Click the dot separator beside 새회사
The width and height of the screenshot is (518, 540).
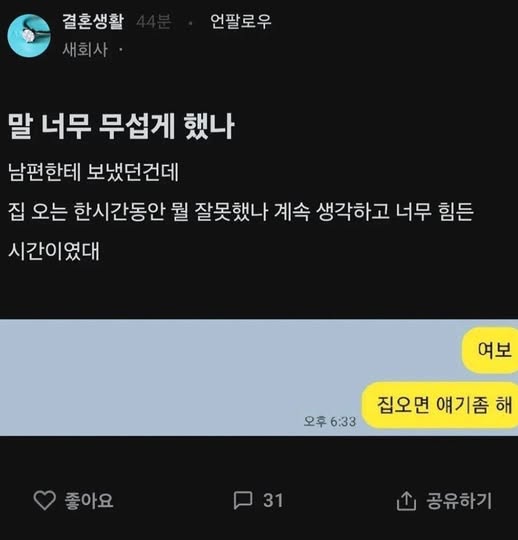pos(121,50)
